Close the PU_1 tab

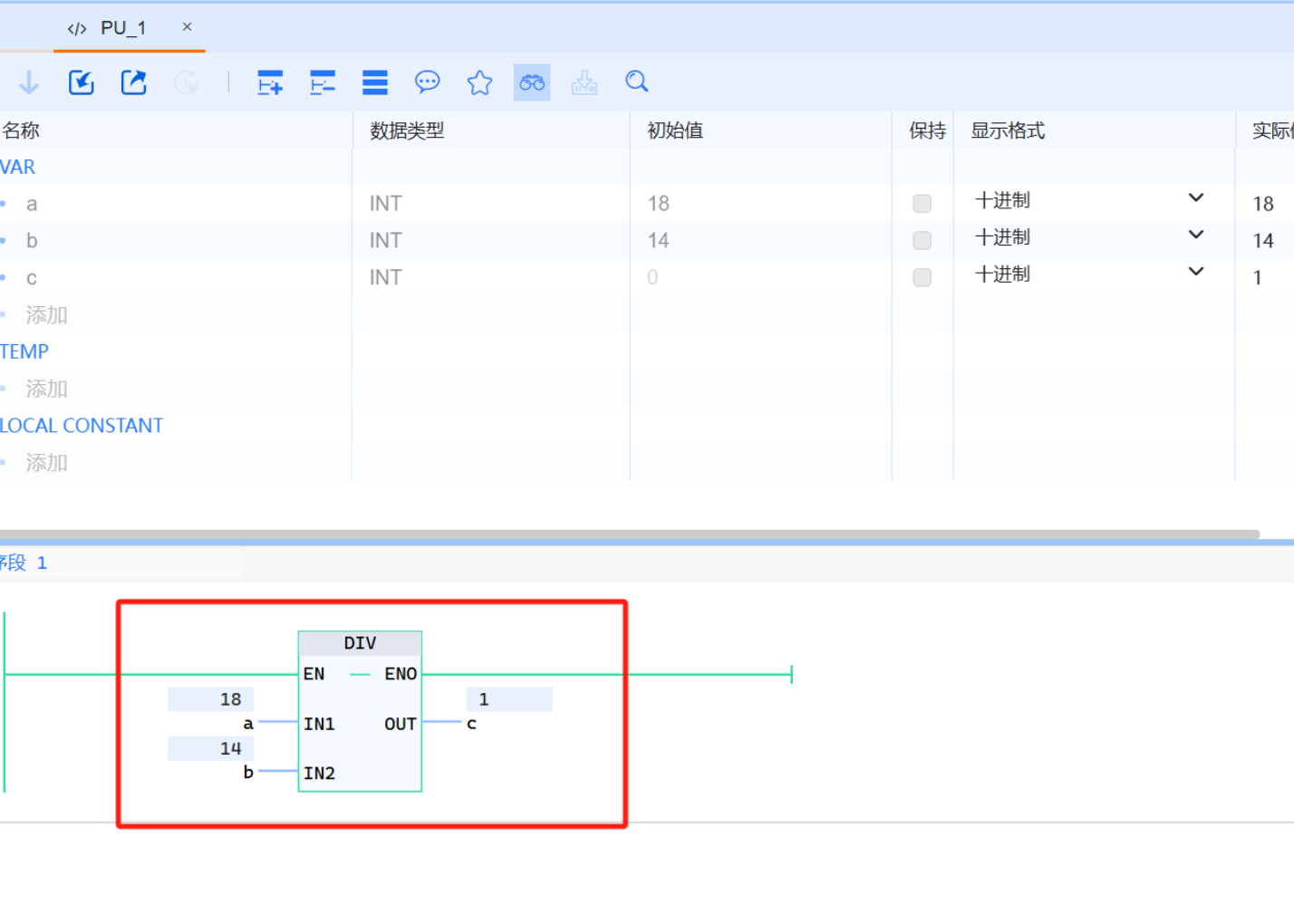click(x=187, y=27)
